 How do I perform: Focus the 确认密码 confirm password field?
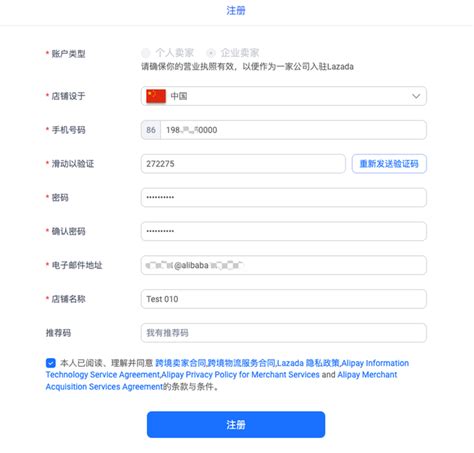284,231
